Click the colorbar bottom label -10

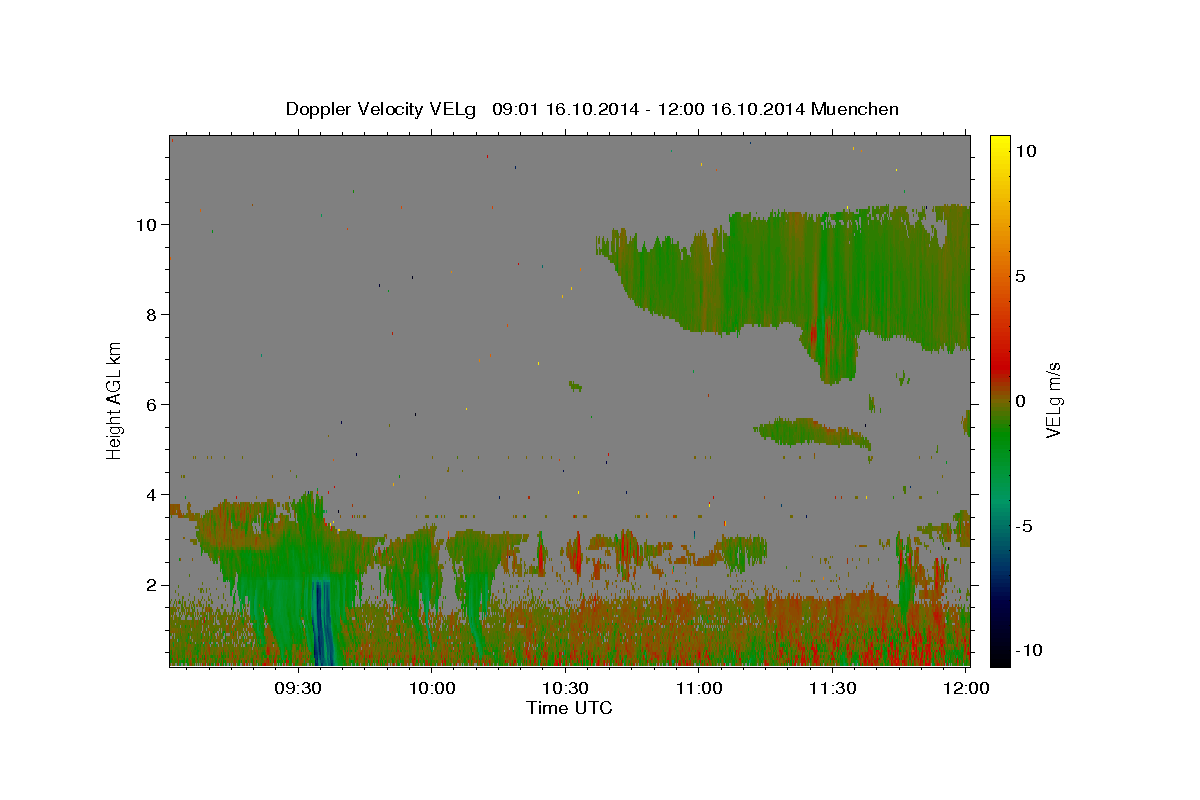1029,651
